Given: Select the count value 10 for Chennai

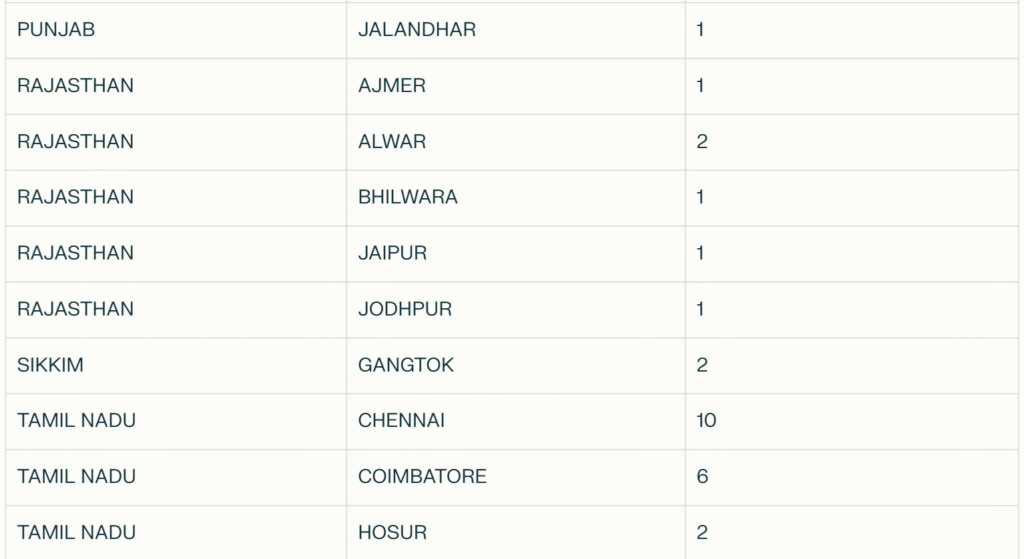Looking at the screenshot, I should click(x=852, y=421).
